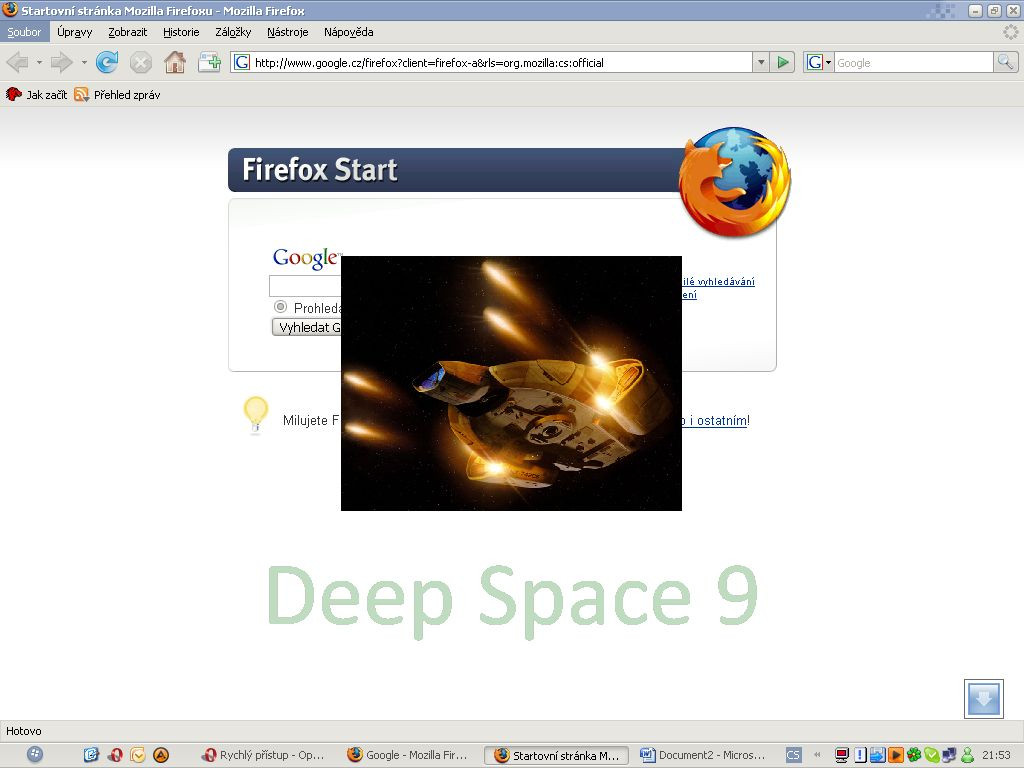
Task: Open the Nástroje menu
Action: coord(287,32)
